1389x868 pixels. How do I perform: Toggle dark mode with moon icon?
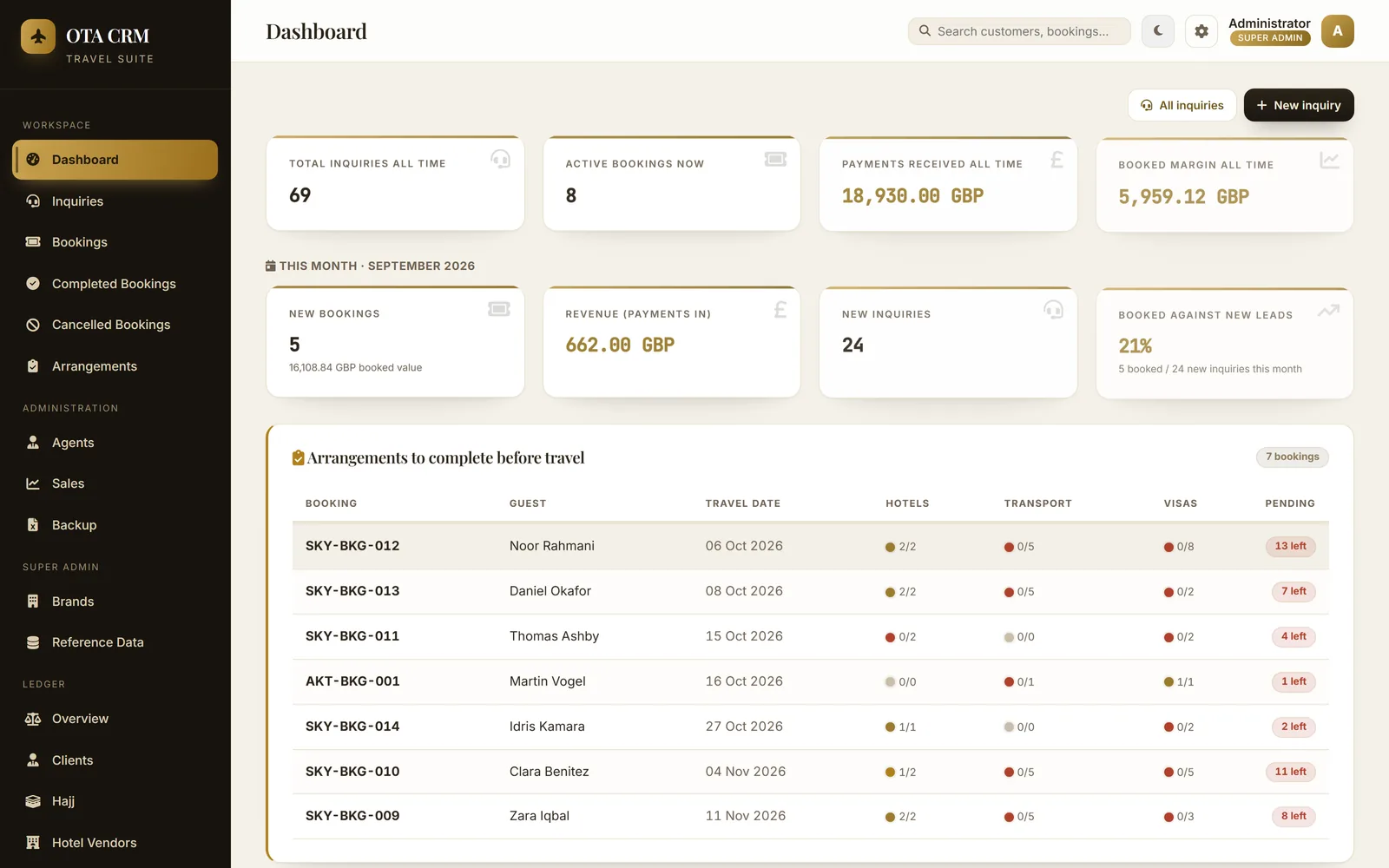click(1158, 31)
